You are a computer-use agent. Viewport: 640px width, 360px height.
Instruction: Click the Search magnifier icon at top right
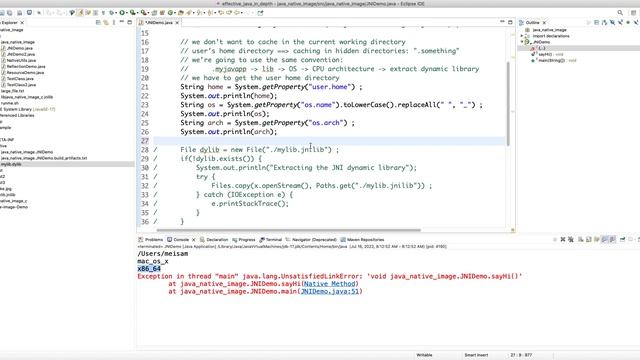coord(620,13)
